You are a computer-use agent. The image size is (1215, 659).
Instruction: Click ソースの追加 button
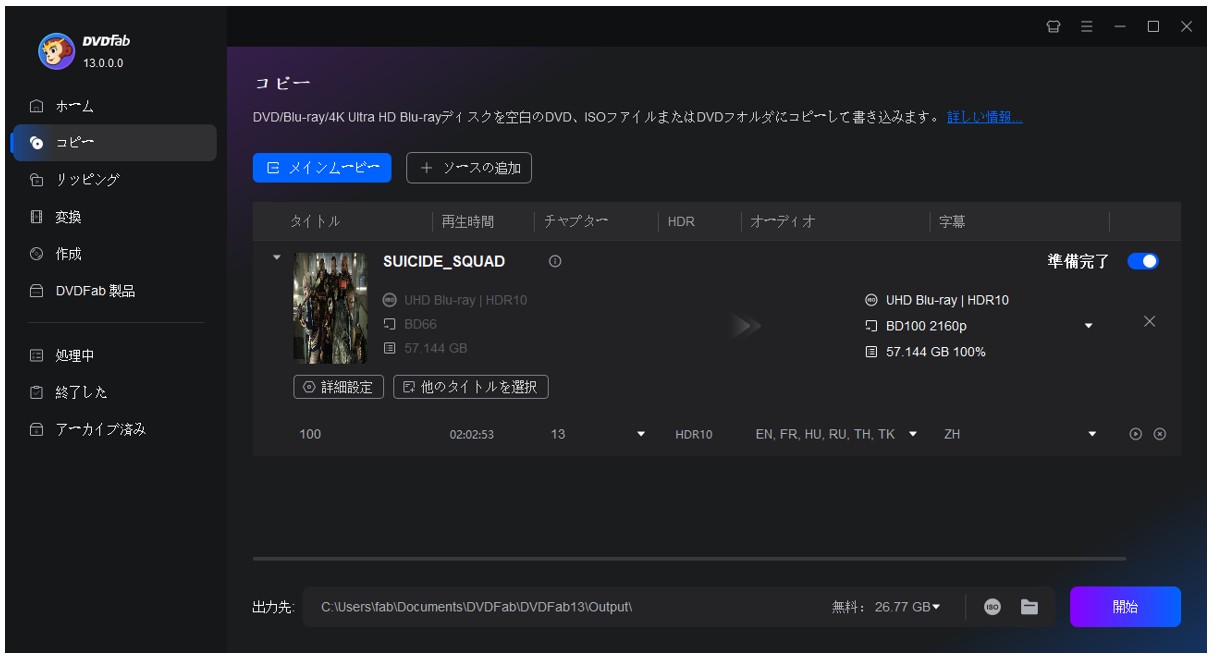pos(469,168)
